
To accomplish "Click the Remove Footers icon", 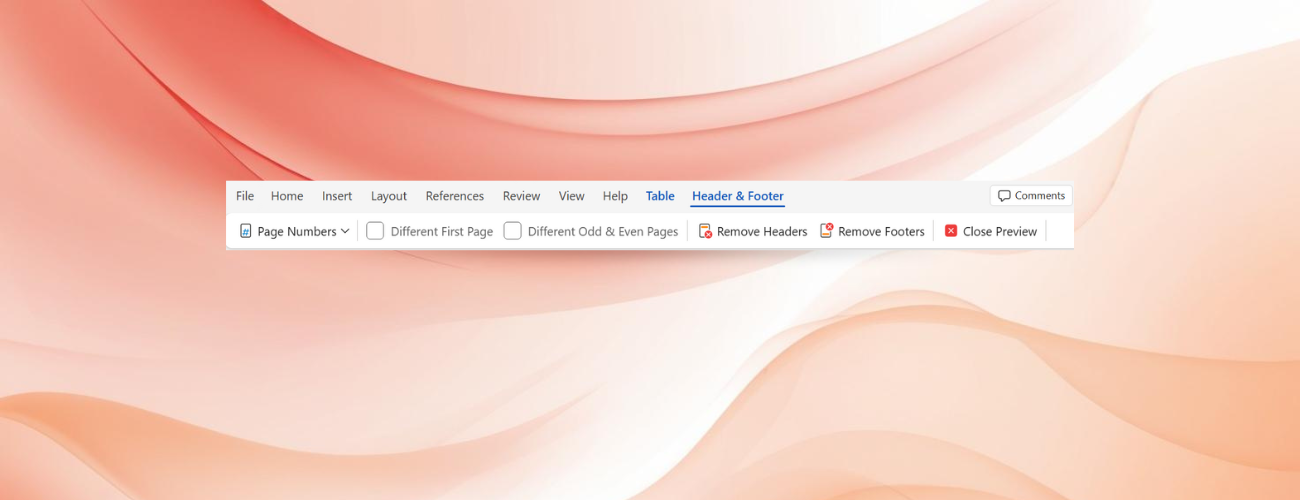I will click(826, 231).
